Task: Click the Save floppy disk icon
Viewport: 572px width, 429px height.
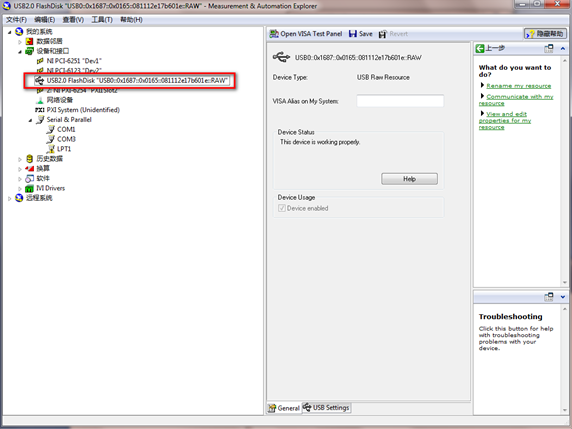Action: [x=353, y=34]
